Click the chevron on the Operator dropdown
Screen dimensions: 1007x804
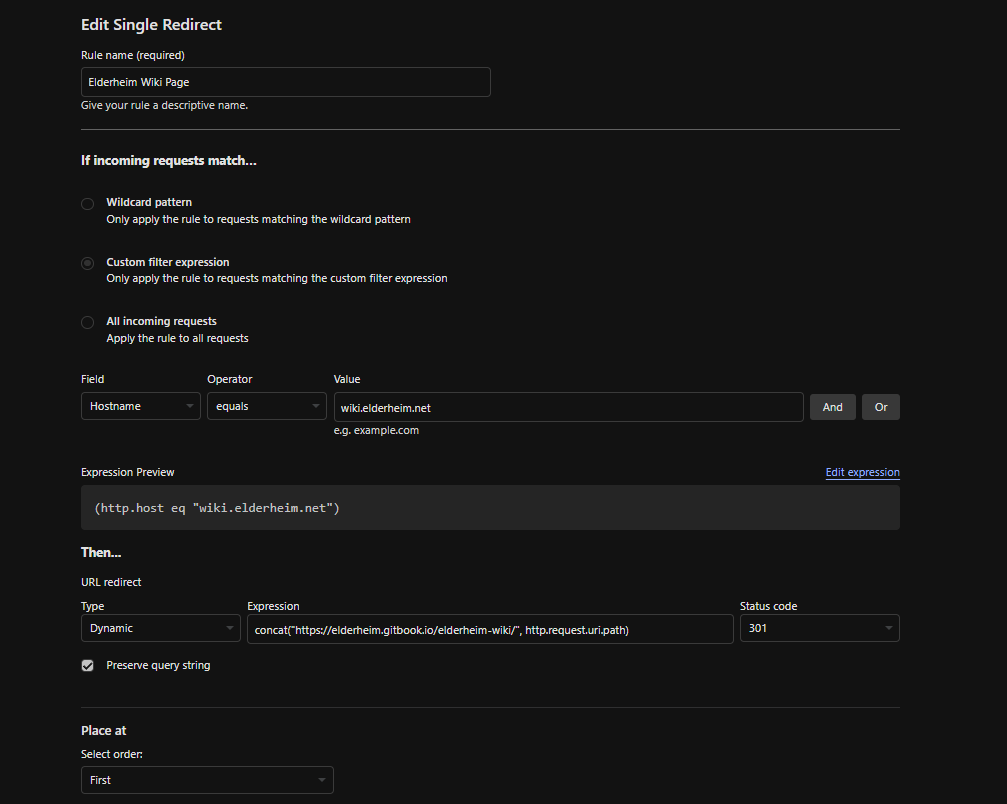pos(315,406)
